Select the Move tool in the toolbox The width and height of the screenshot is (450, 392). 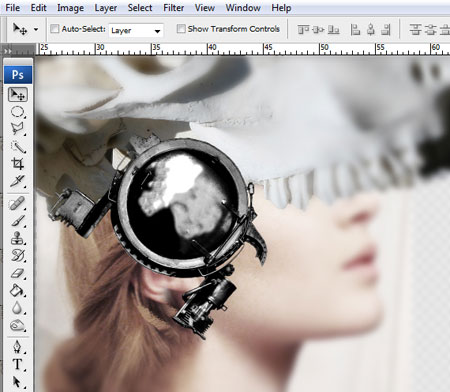coord(18,95)
